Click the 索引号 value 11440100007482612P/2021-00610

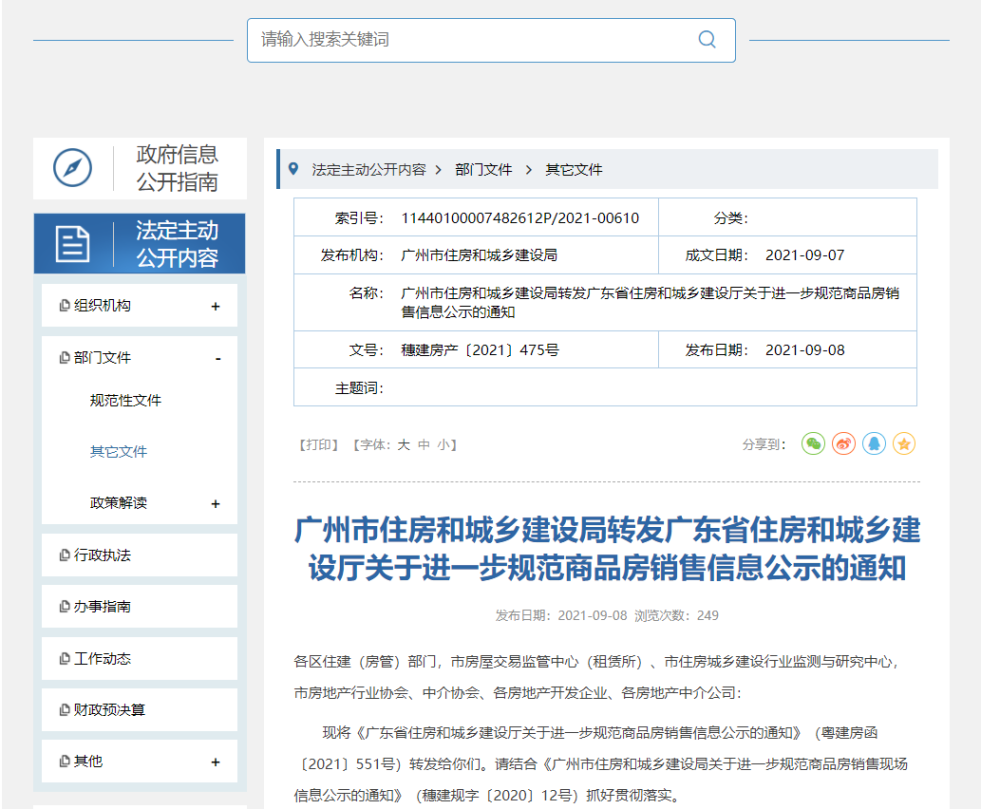(x=520, y=218)
